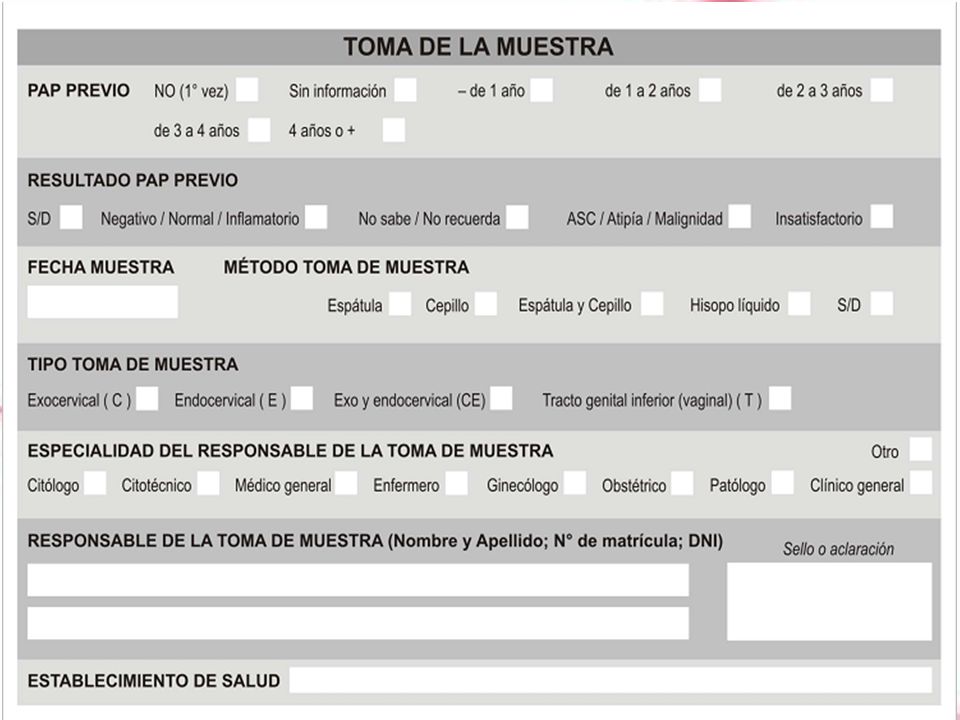Mark the Patólogo checkbox
The image size is (960, 720).
click(x=782, y=483)
